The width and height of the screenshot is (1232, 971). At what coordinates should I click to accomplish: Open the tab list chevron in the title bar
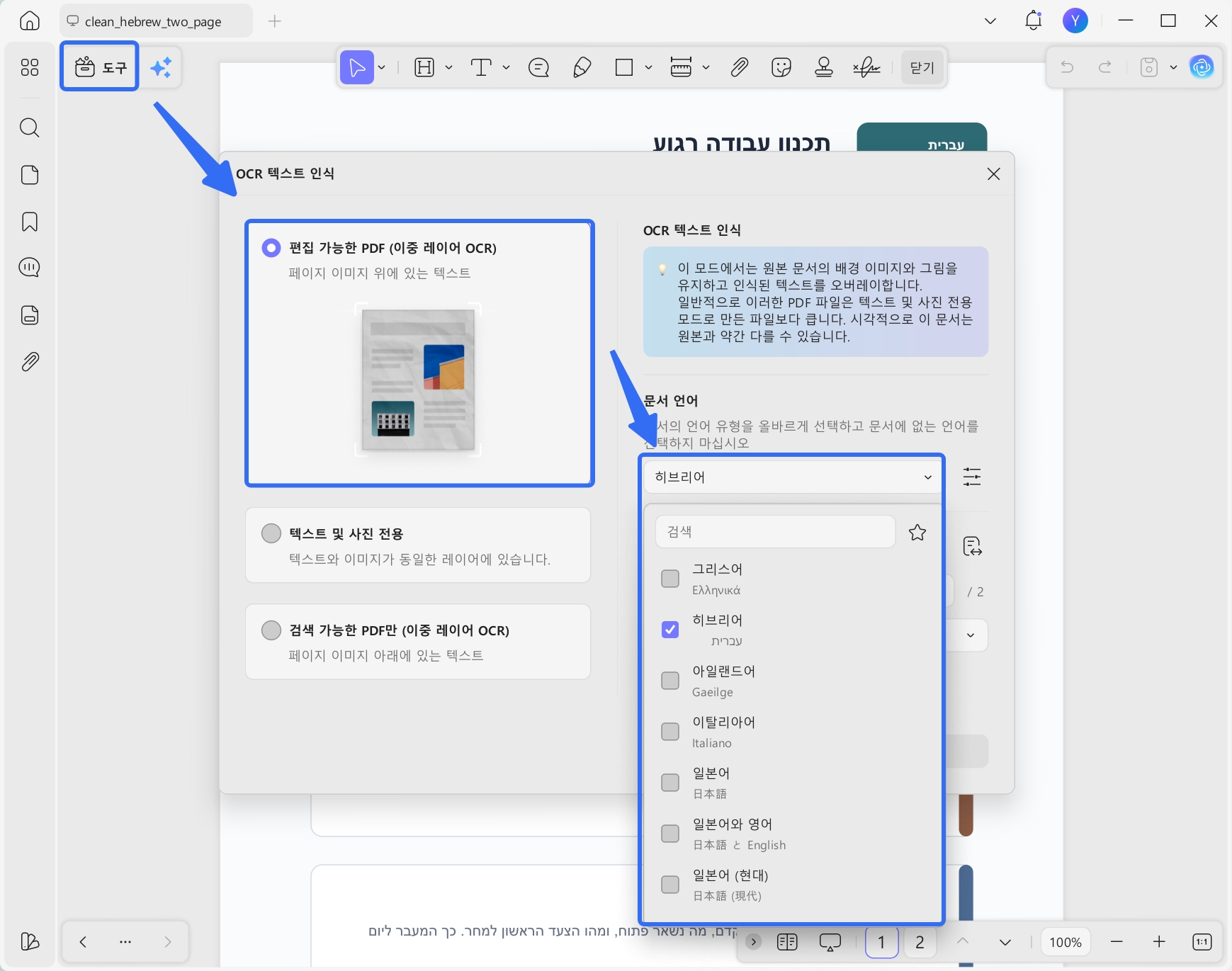point(990,21)
